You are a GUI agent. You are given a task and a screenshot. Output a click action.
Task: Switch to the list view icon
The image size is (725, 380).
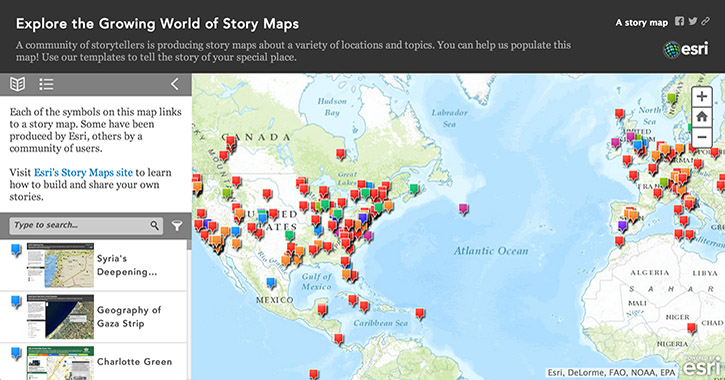coord(46,84)
